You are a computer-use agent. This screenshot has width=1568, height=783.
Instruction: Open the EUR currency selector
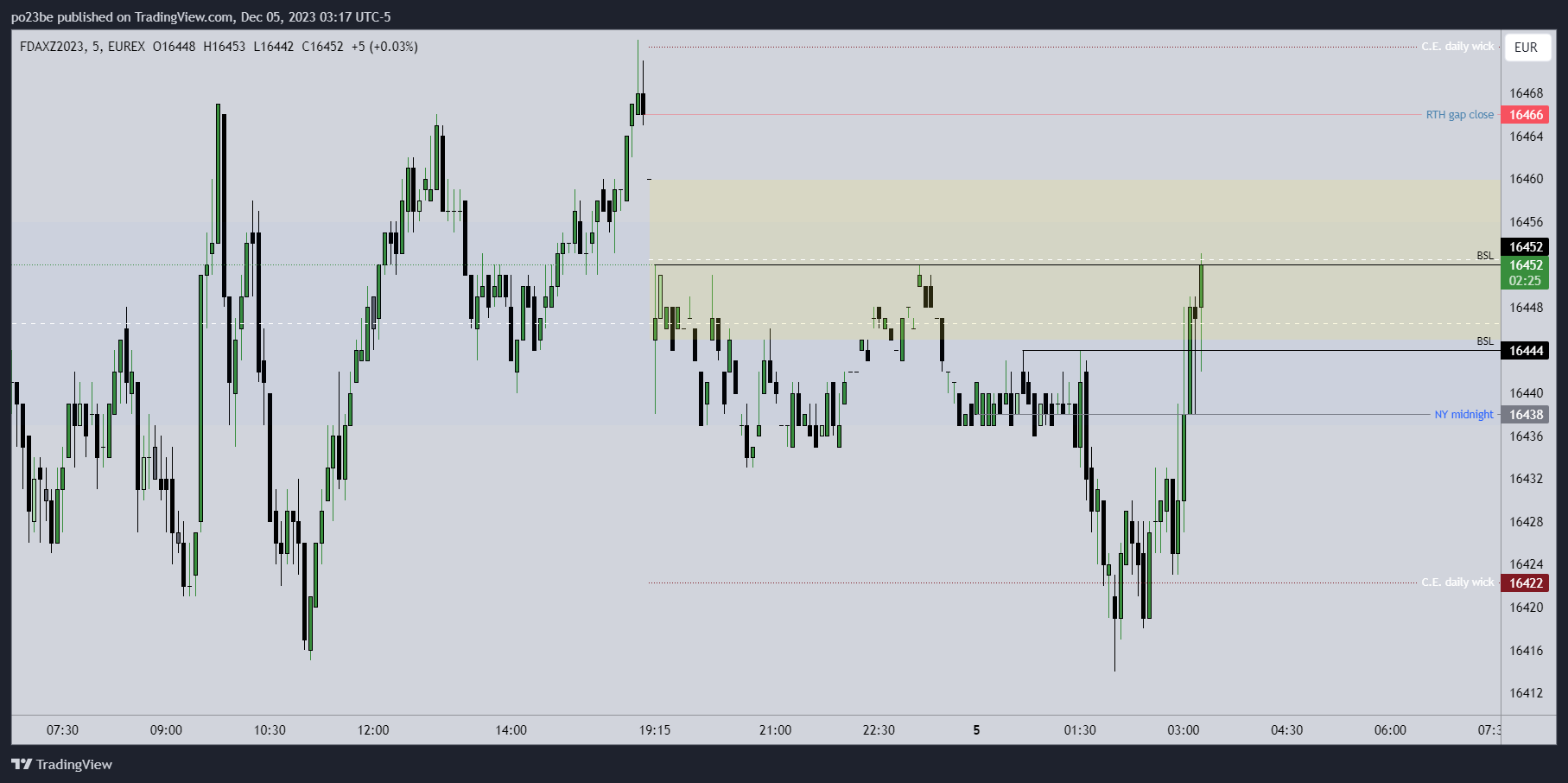[x=1526, y=48]
